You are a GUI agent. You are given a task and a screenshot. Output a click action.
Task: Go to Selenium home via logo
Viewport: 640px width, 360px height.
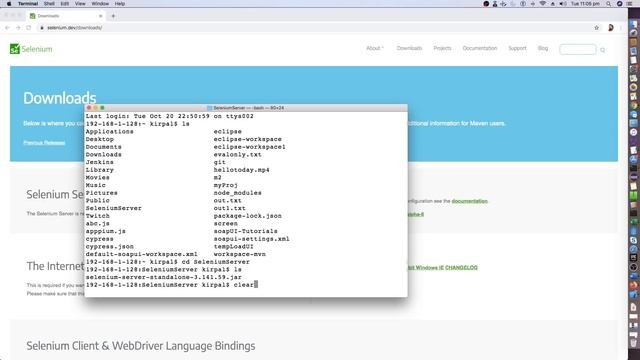point(31,49)
